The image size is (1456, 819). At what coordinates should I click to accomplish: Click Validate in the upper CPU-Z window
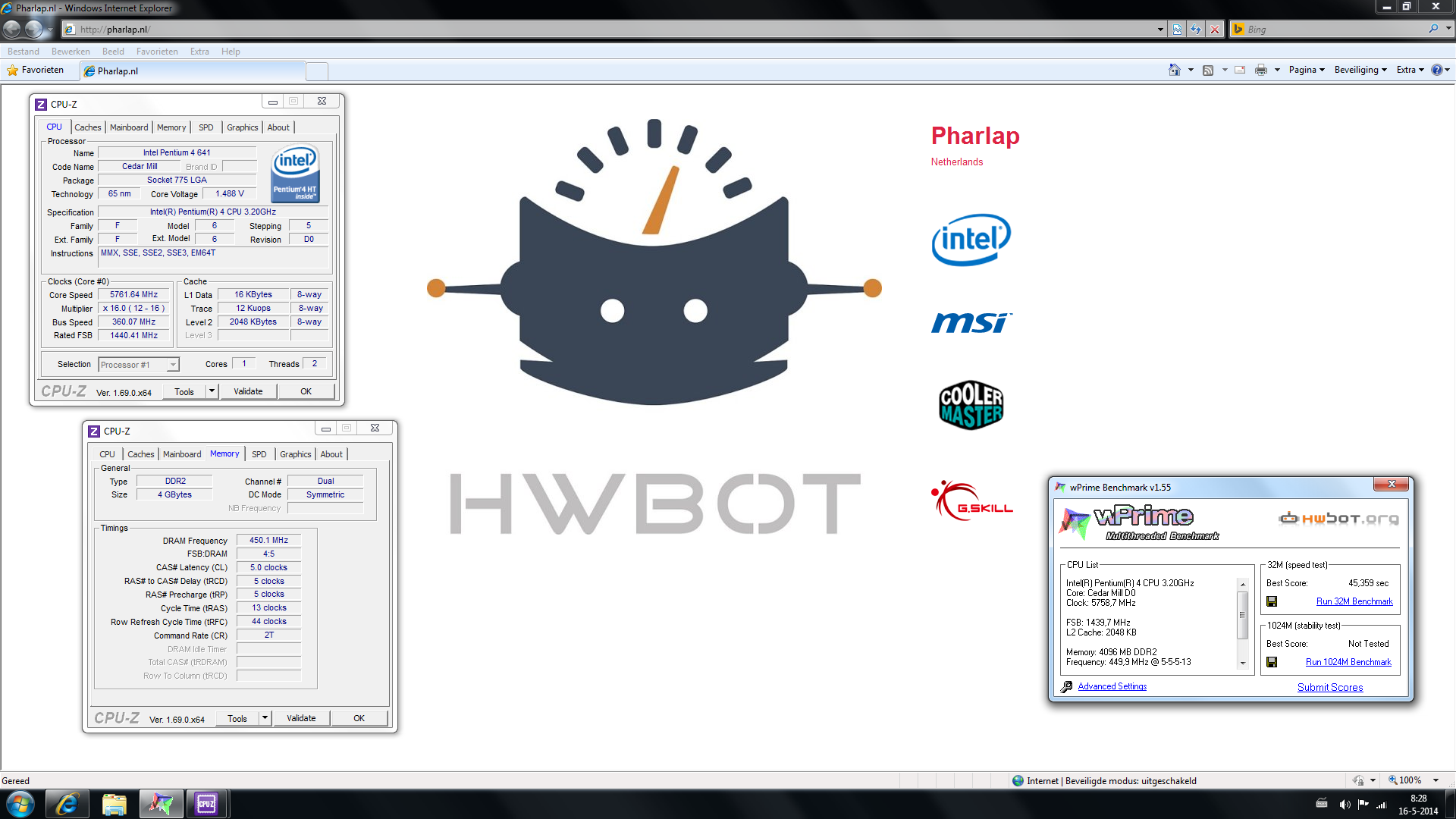pos(248,391)
